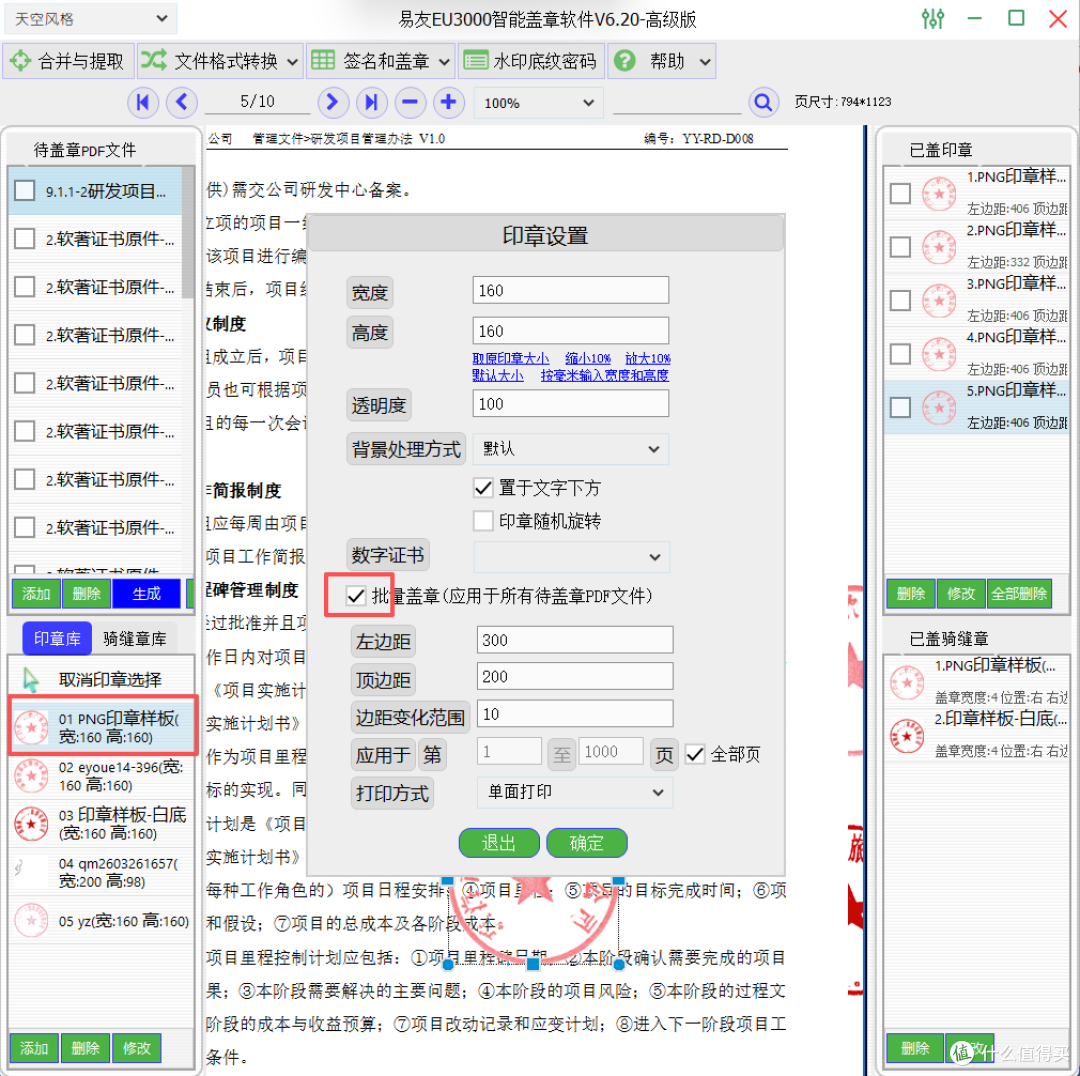Click the 合并与提取 toolbar icon
1080x1076 pixels.
pos(20,61)
